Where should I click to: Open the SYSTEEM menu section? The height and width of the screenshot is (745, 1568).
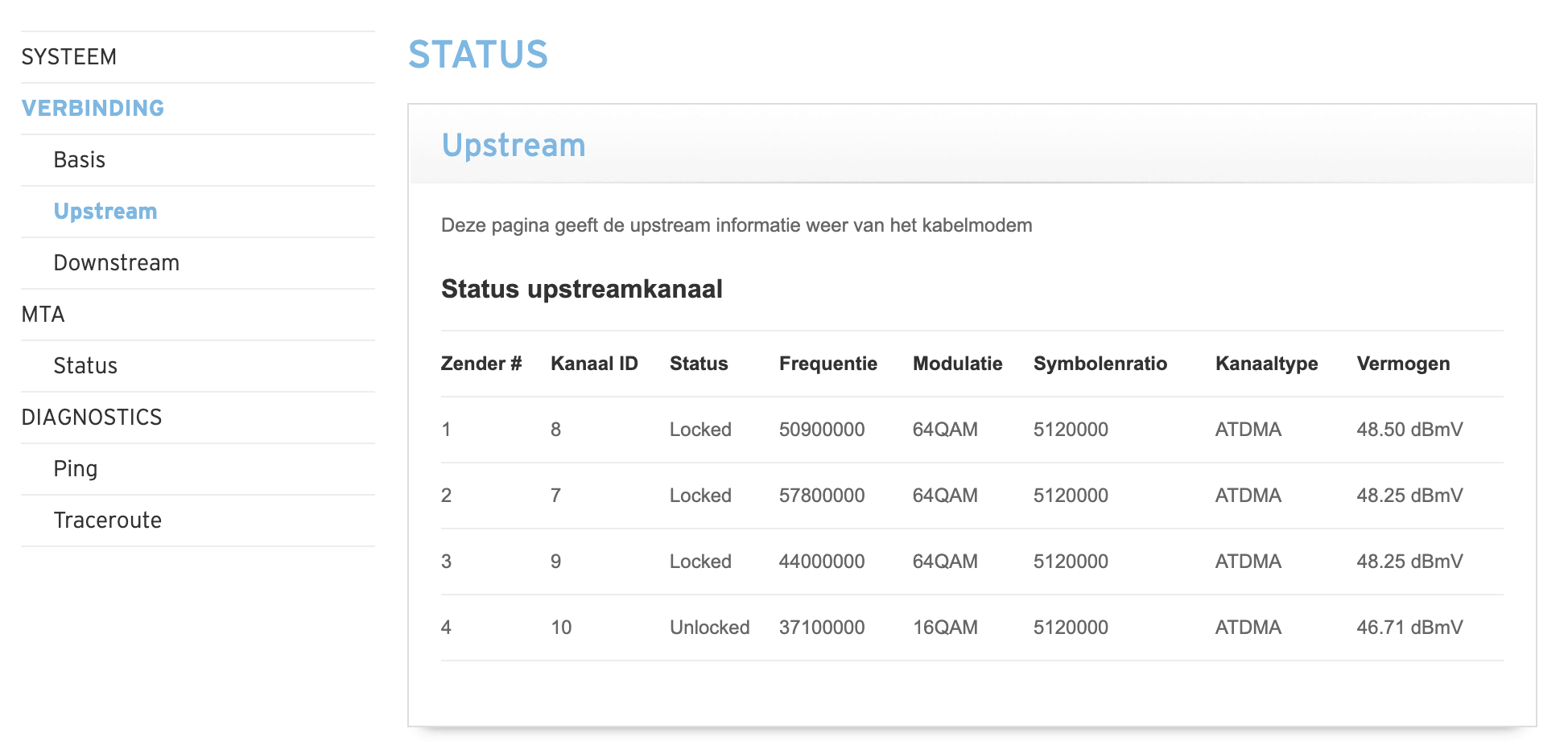(x=69, y=57)
